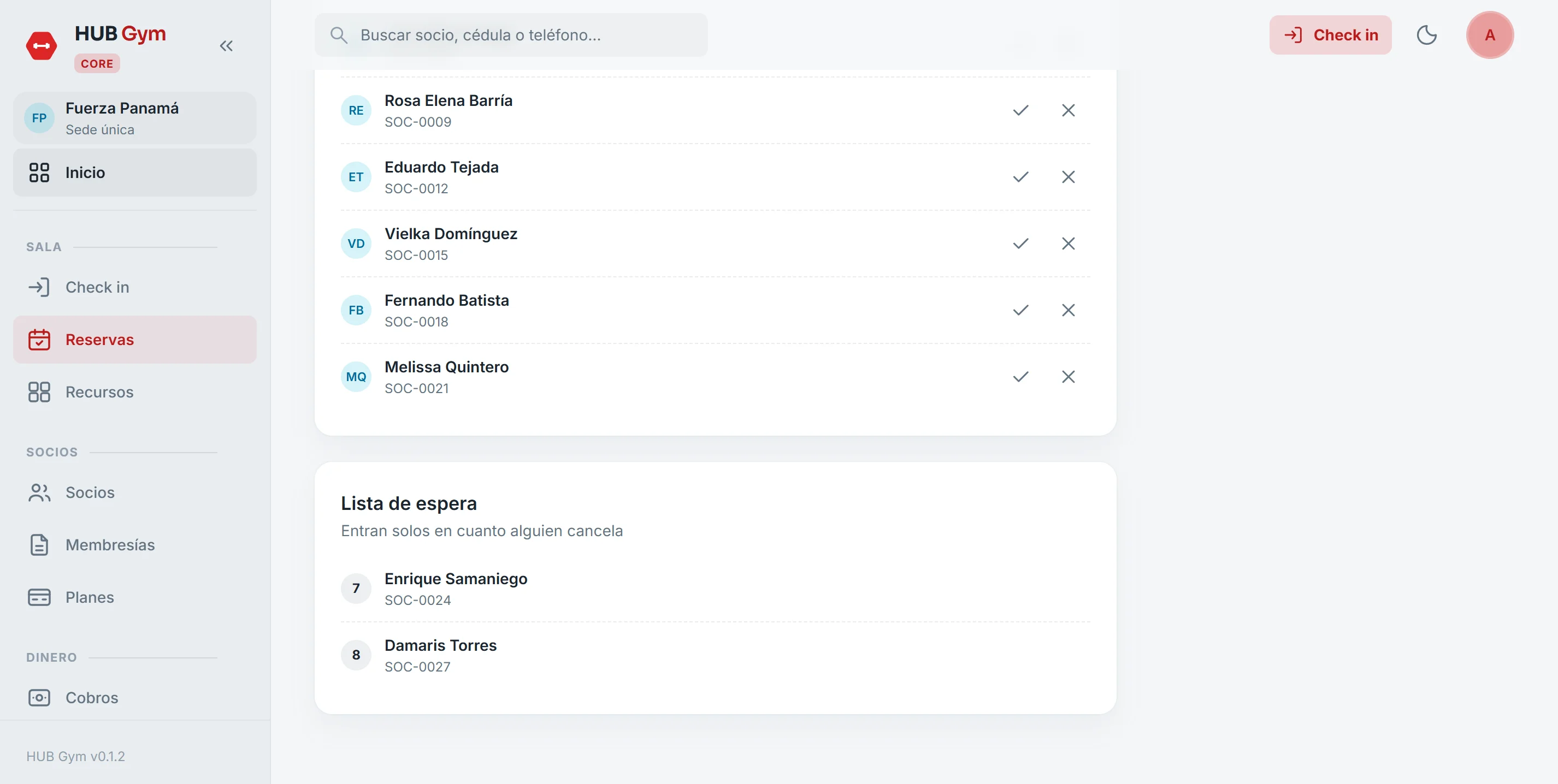Click the X next to Fernando Batista
Screen dimensions: 1558x784
(1069, 310)
